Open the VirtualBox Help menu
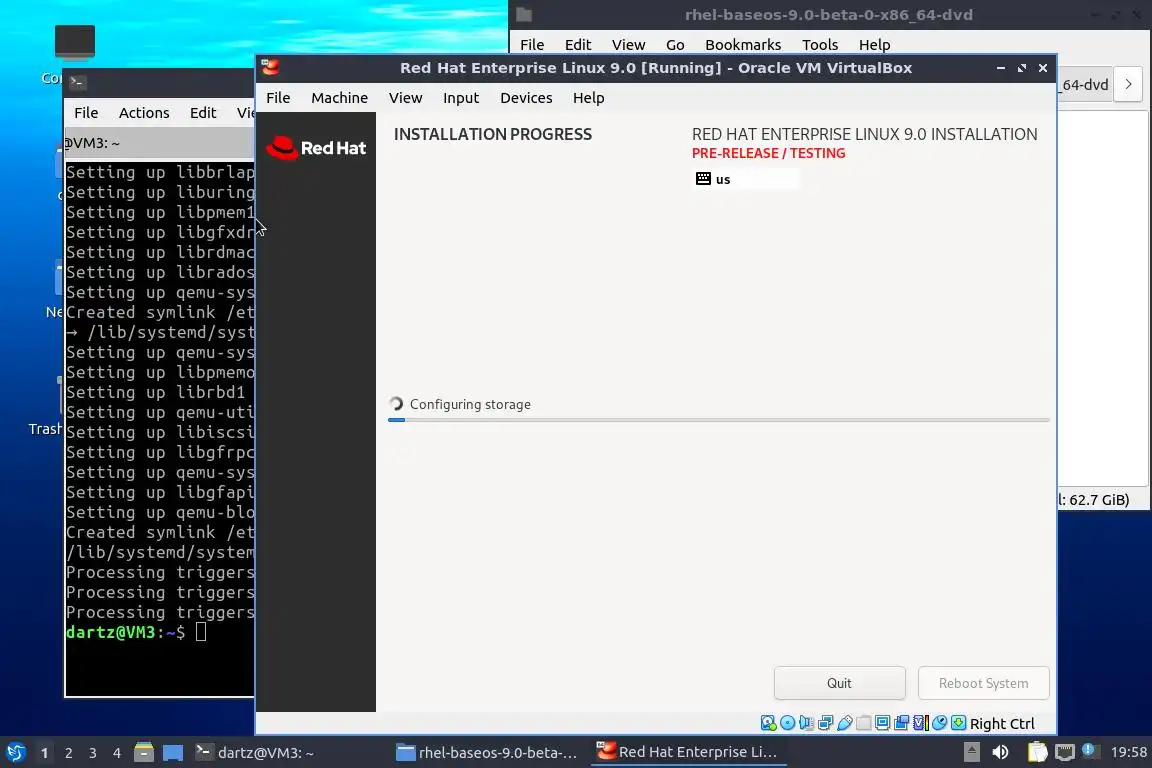Image resolution: width=1152 pixels, height=768 pixels. click(588, 98)
